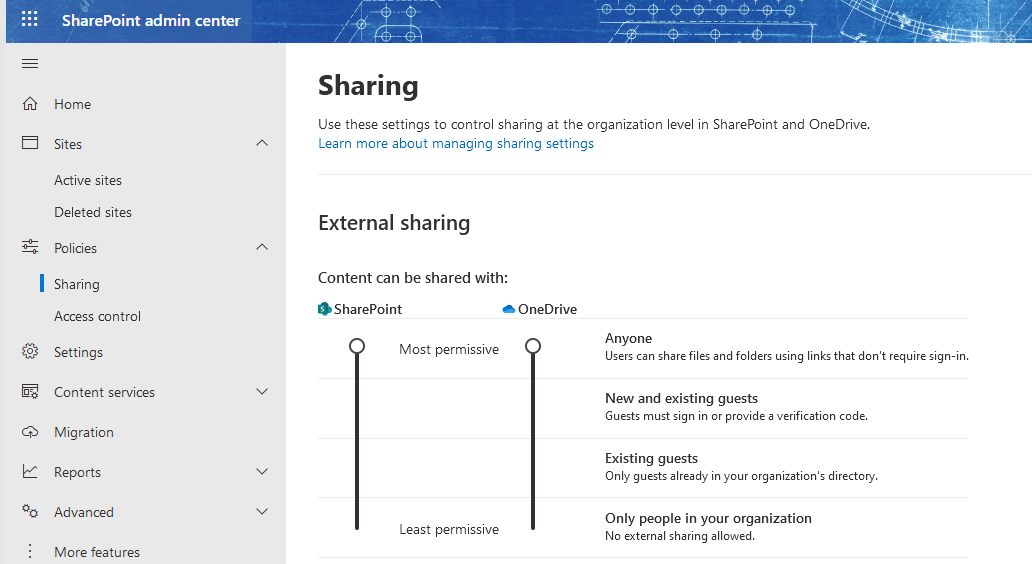The width and height of the screenshot is (1032, 564).
Task: Click the Reports chart icon
Action: point(30,472)
